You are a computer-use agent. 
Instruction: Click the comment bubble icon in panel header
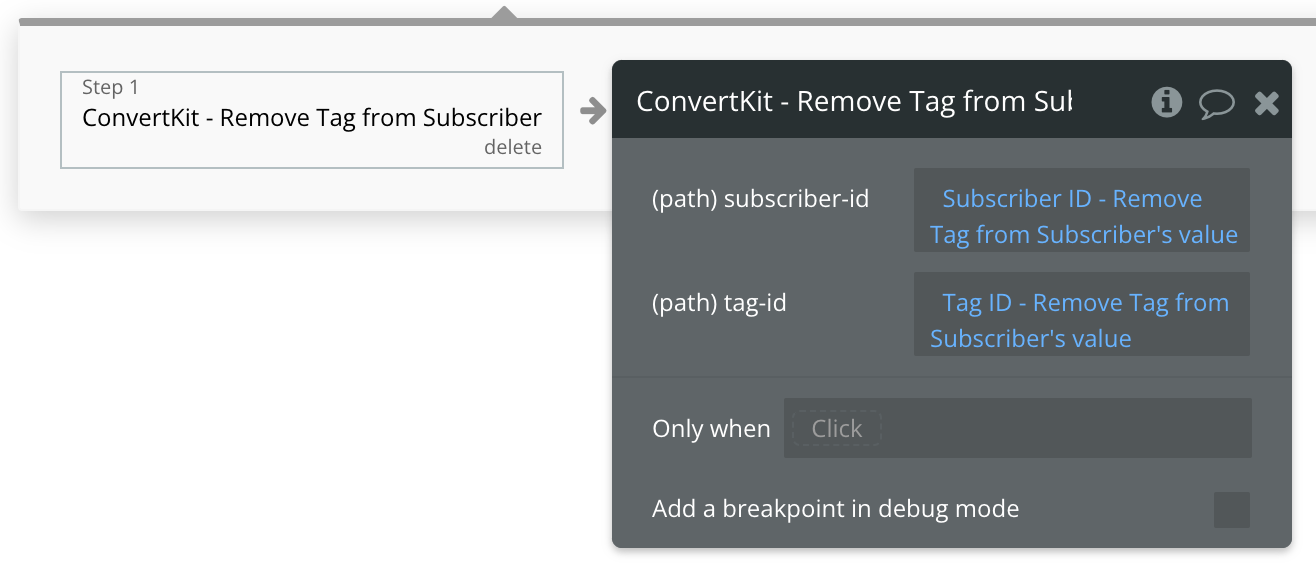(1217, 102)
